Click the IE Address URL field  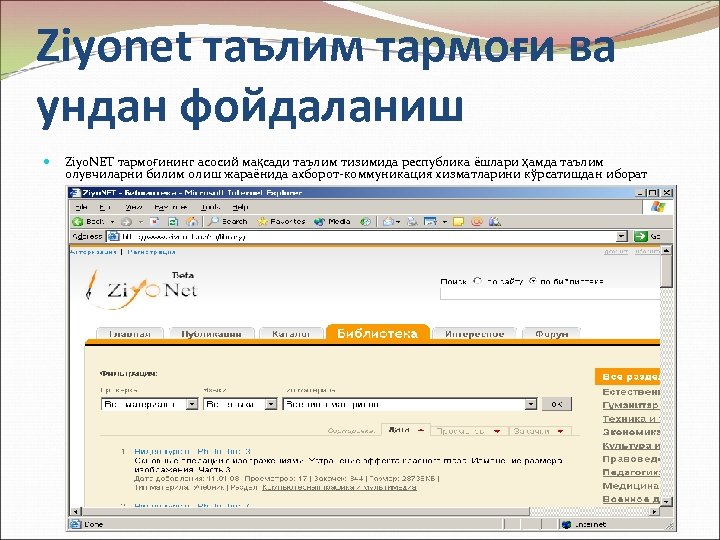click(368, 236)
